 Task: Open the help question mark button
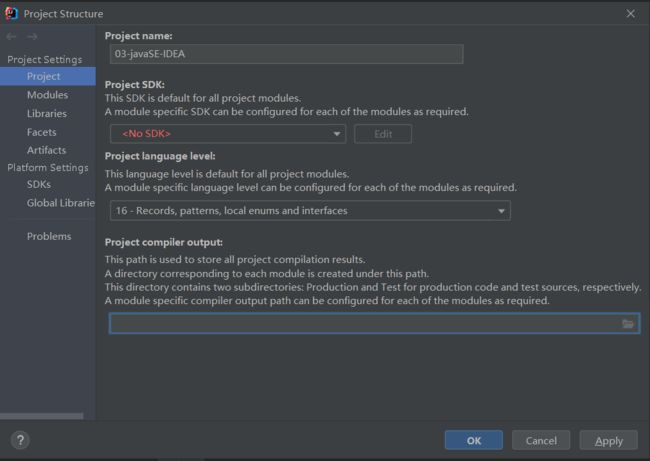pyautogui.click(x=20, y=440)
